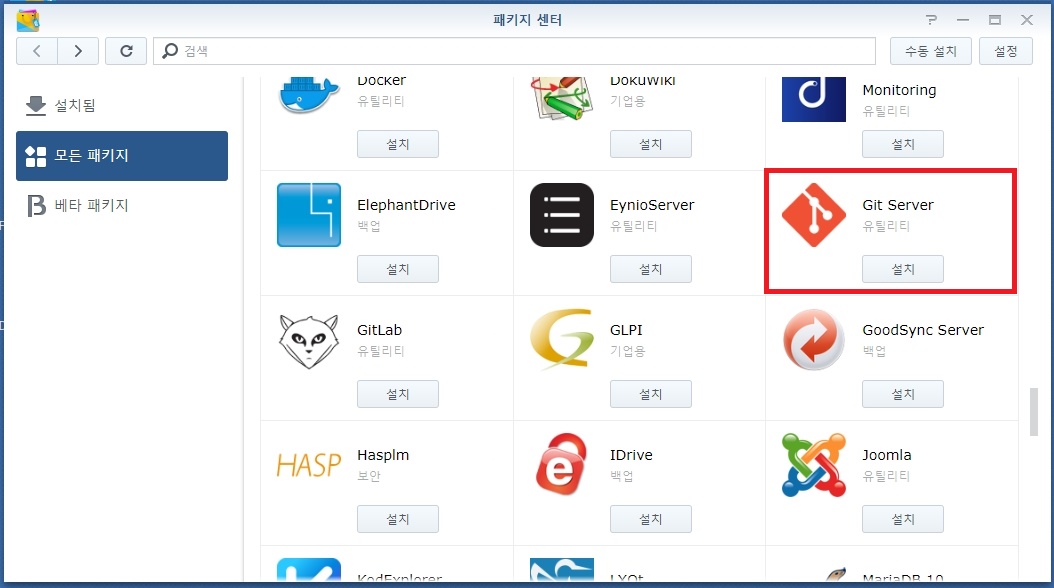Viewport: 1054px width, 588px height.
Task: Open the ElephantDrive package title
Action: tap(406, 205)
